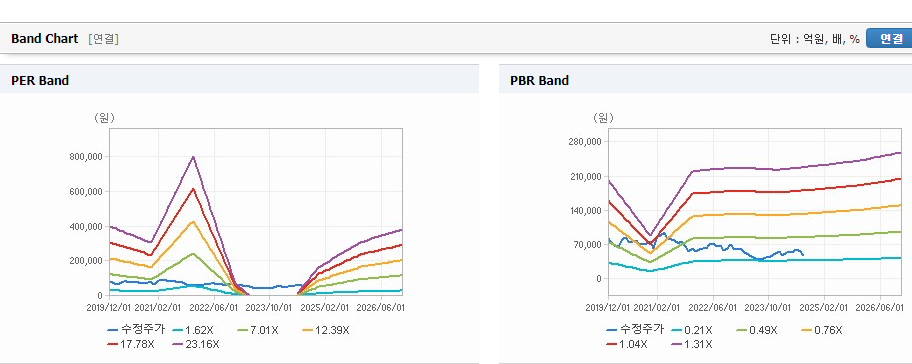Click the 800,000 axis label in PER chart
This screenshot has height=364, width=912.
tap(87, 156)
